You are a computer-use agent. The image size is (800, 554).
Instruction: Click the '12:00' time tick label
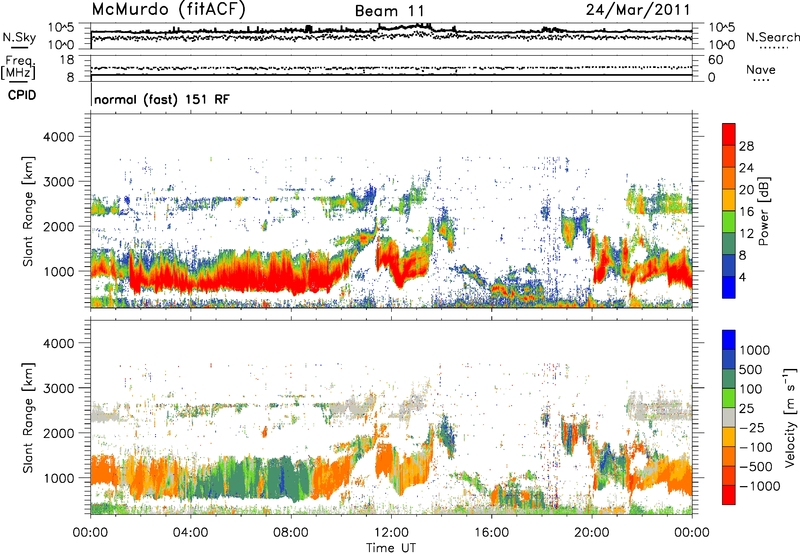pos(391,533)
